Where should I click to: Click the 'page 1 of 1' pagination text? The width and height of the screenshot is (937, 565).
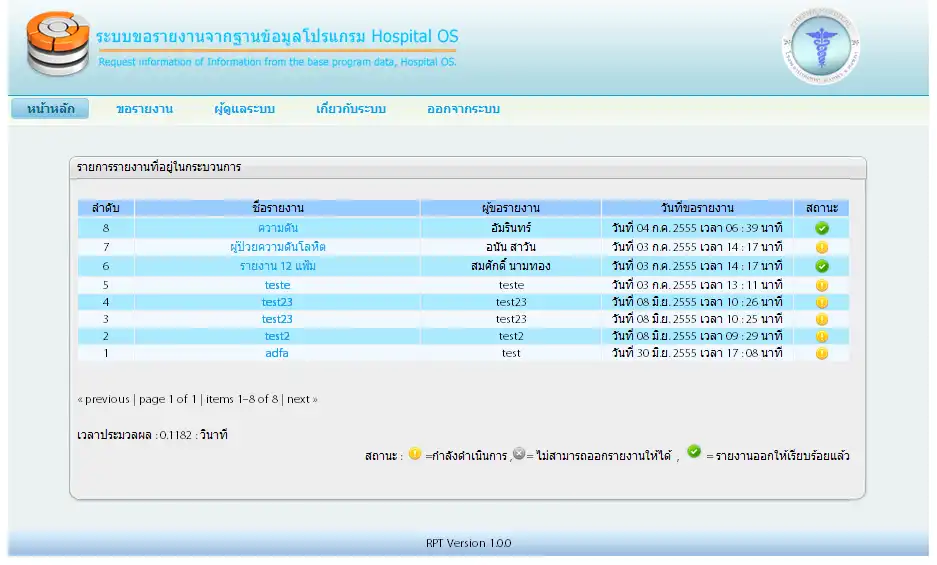pos(167,399)
